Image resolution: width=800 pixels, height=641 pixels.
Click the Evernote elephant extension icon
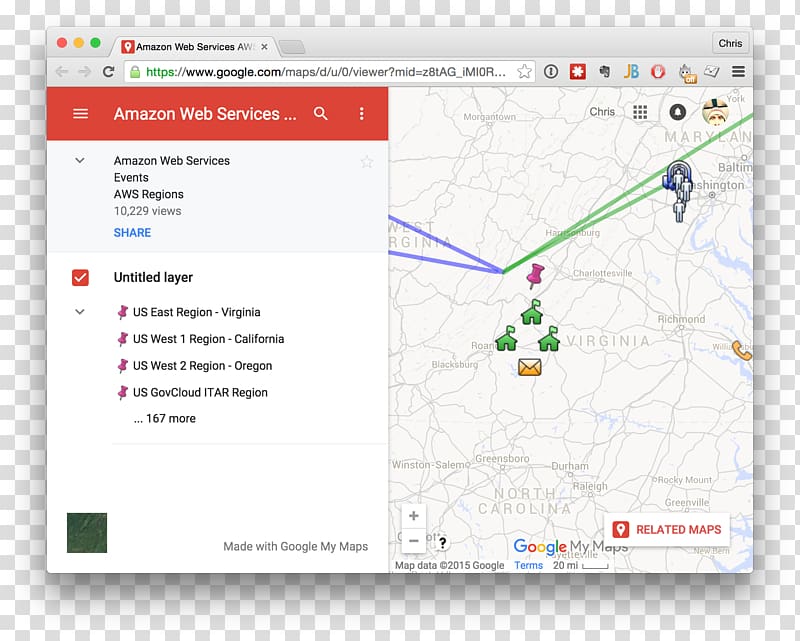pyautogui.click(x=605, y=71)
